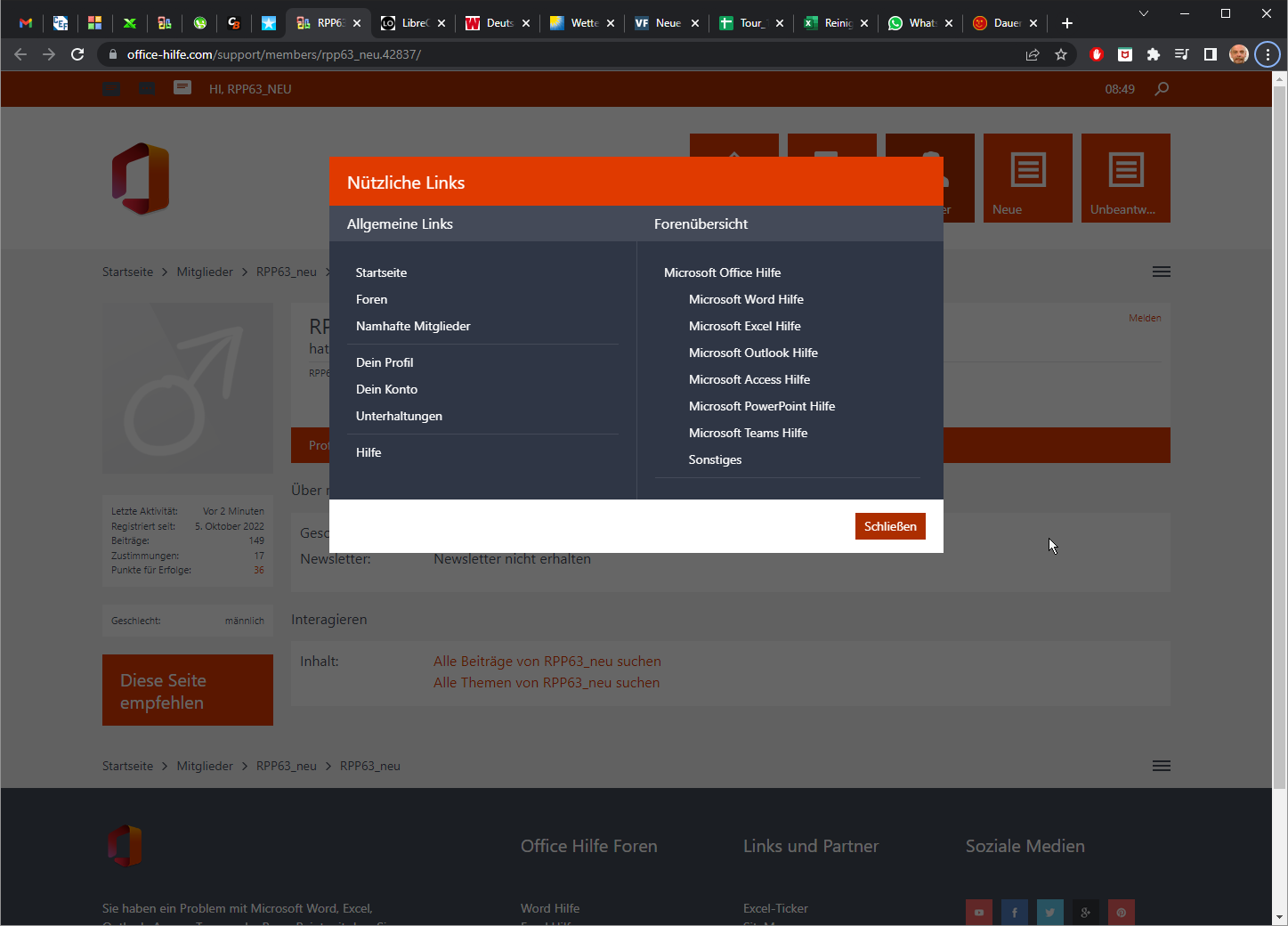Go back to previous page
Viewport: 1288px width, 926px height.
[20, 54]
